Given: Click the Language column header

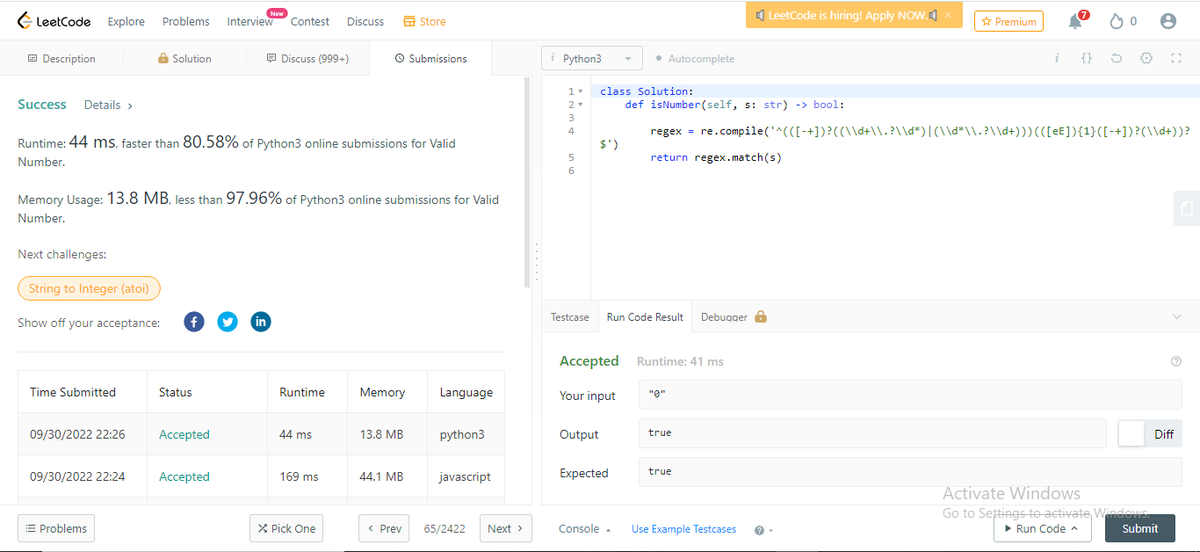Looking at the screenshot, I should (466, 392).
